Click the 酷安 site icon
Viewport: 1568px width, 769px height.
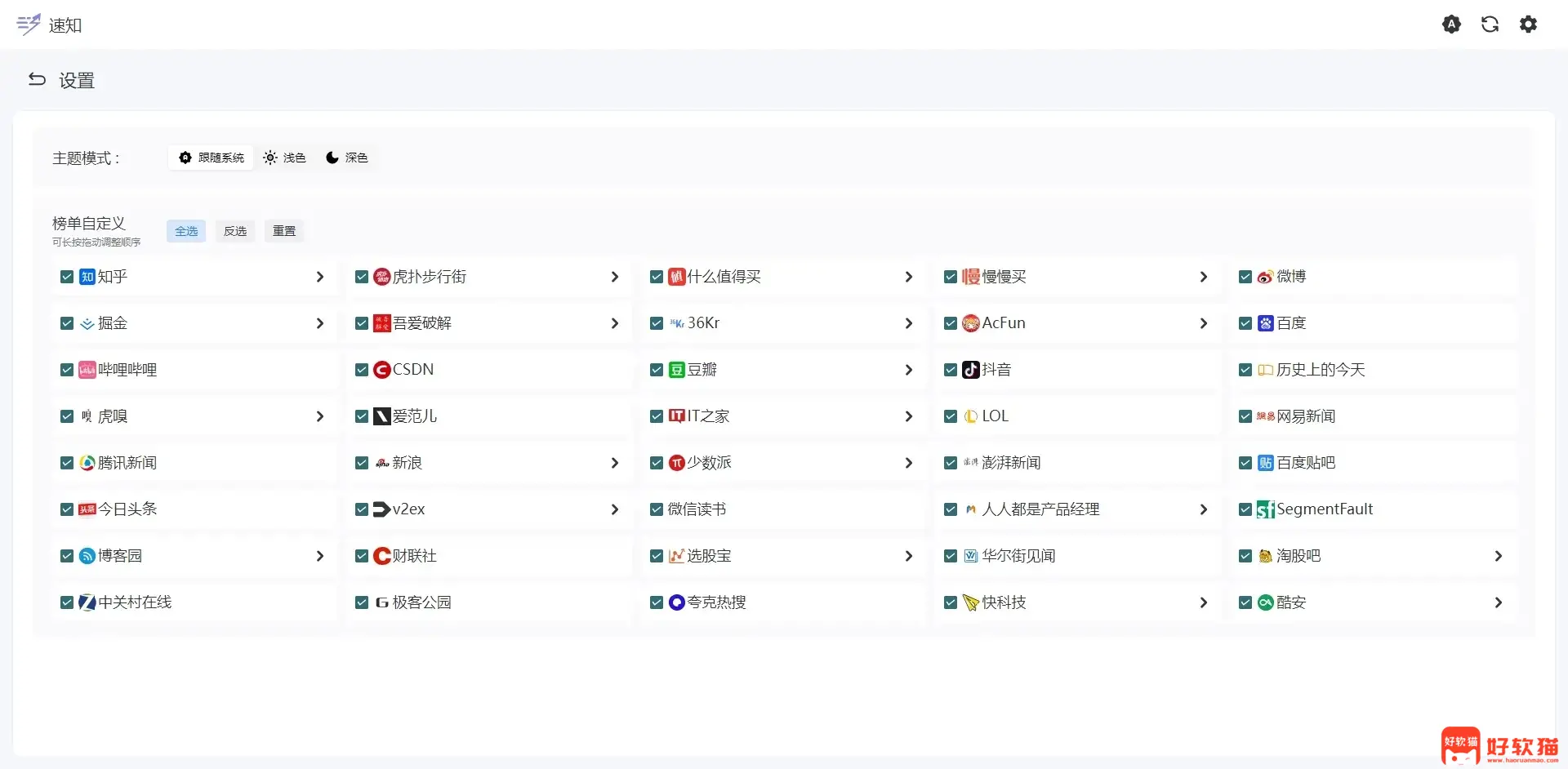(1265, 602)
